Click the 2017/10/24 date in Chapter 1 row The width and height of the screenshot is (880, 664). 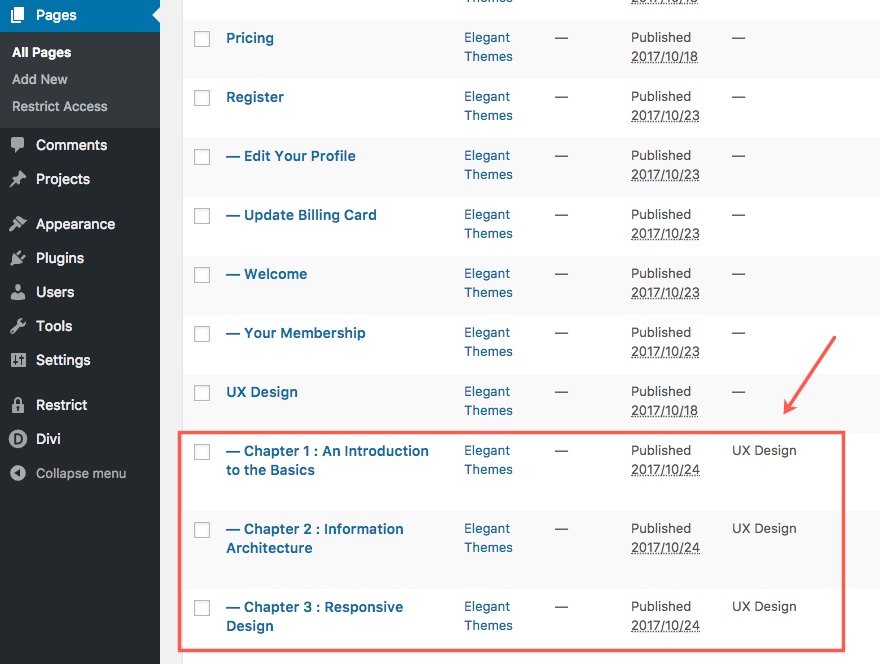665,469
